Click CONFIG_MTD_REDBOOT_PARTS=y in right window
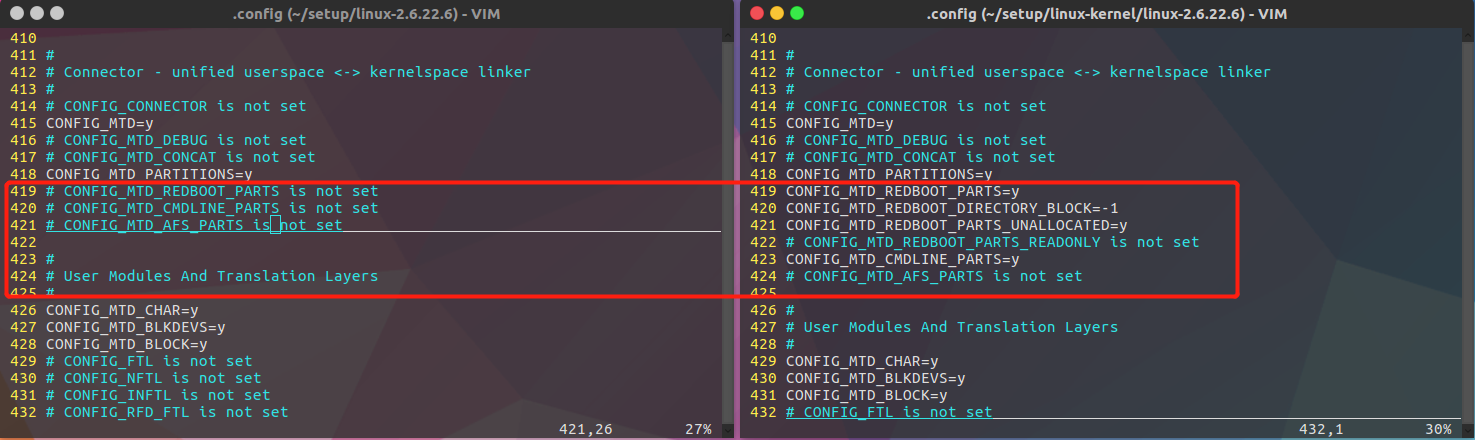This screenshot has height=440, width=1475. [x=903, y=191]
